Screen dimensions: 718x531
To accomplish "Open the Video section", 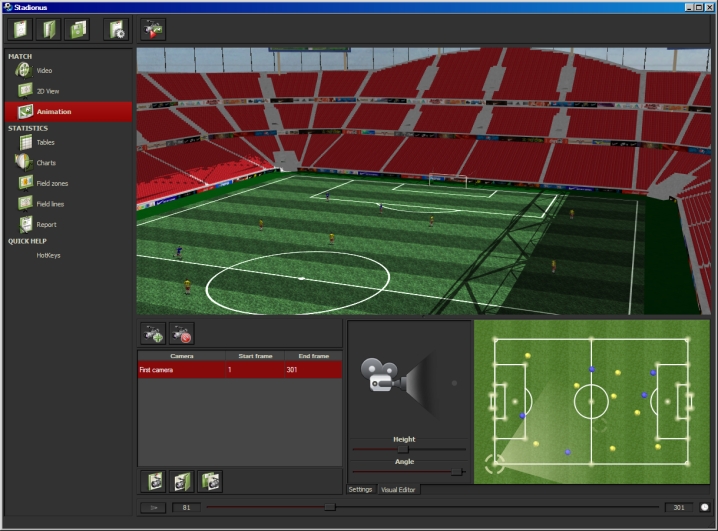I will 44,71.
